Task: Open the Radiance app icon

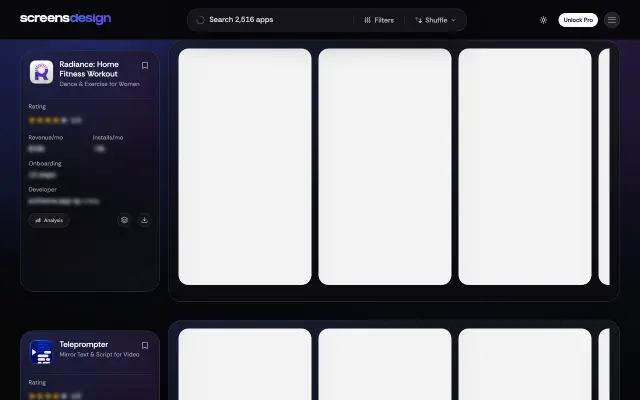Action: point(41,72)
